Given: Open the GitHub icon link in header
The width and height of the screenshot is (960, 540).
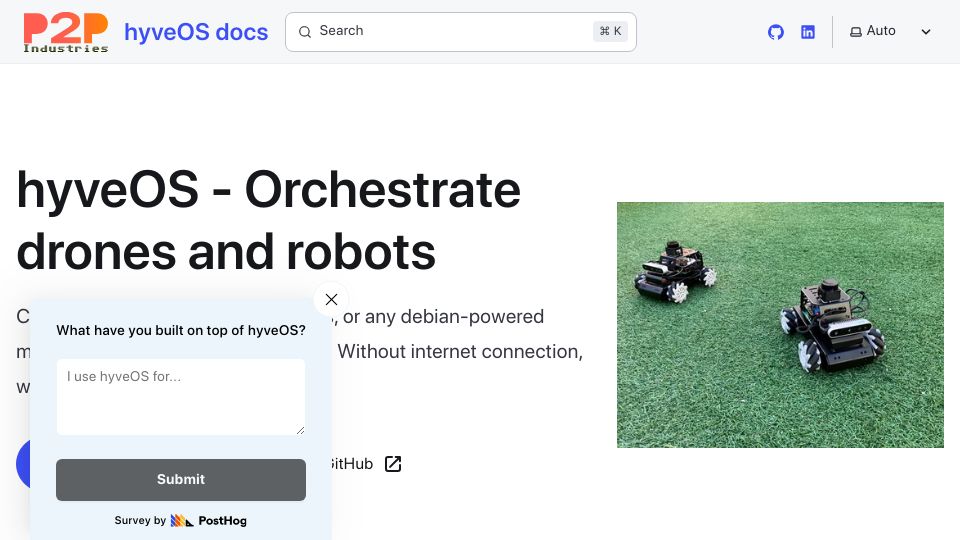Looking at the screenshot, I should point(776,32).
